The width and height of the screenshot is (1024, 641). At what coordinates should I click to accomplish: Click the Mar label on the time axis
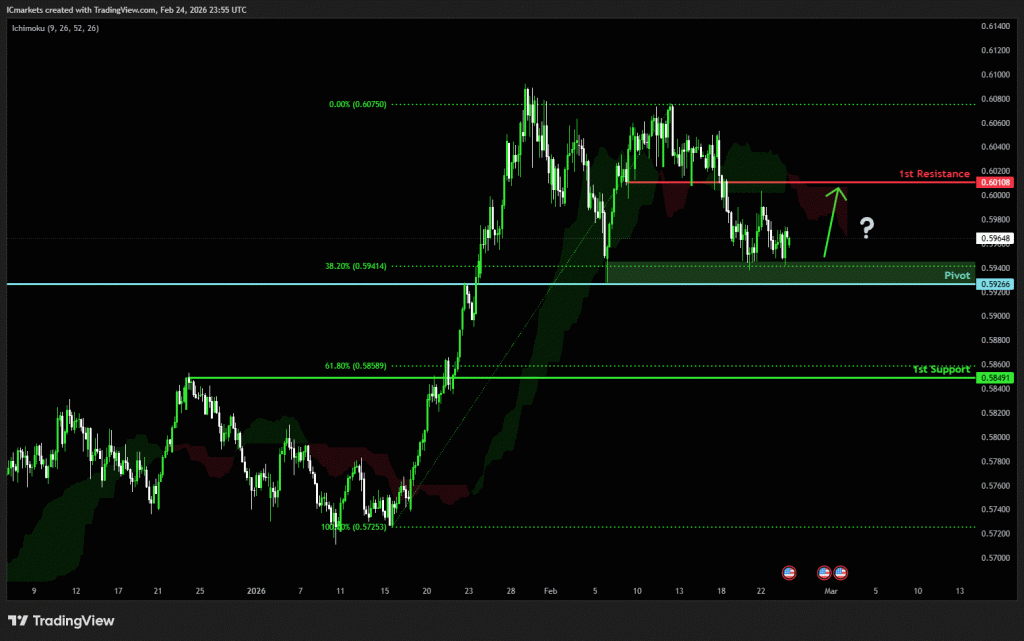pyautogui.click(x=830, y=591)
